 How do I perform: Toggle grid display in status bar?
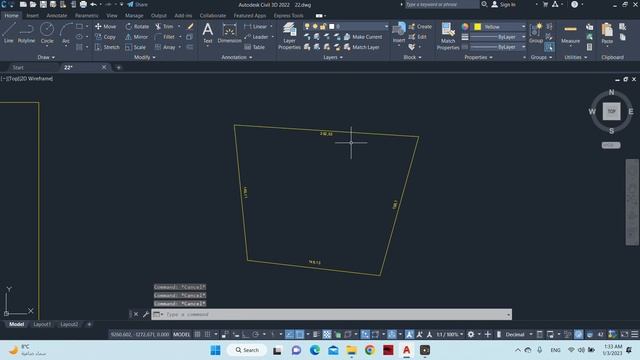pyautogui.click(x=198, y=334)
